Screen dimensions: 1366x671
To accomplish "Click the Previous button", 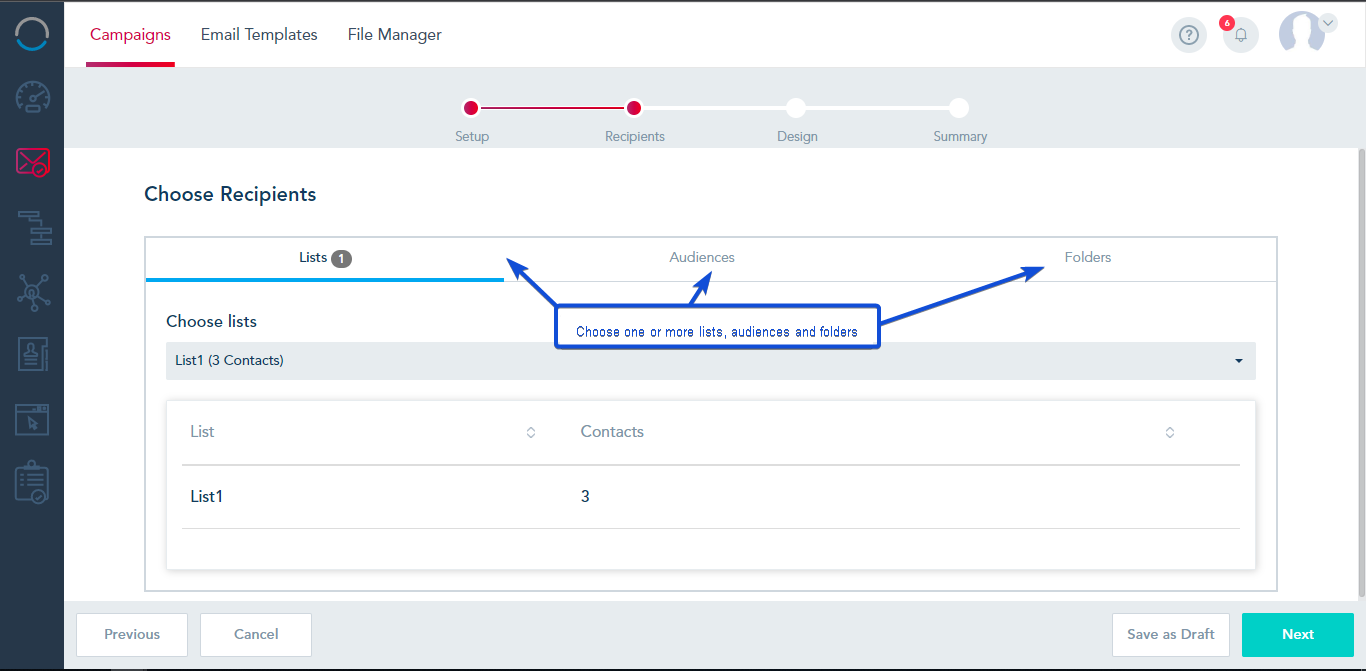I will click(x=132, y=634).
